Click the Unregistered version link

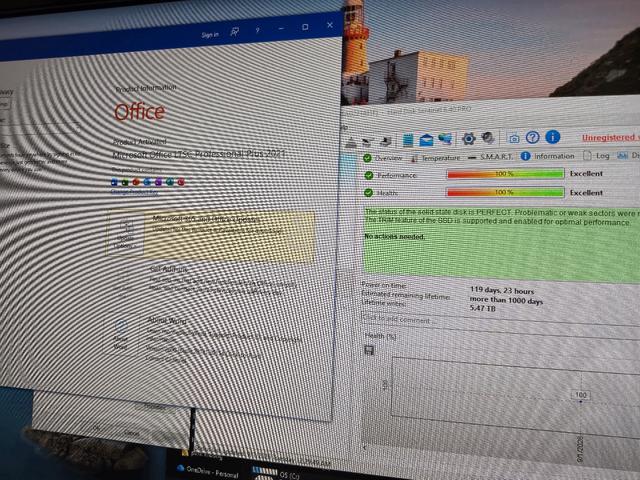[x=611, y=138]
